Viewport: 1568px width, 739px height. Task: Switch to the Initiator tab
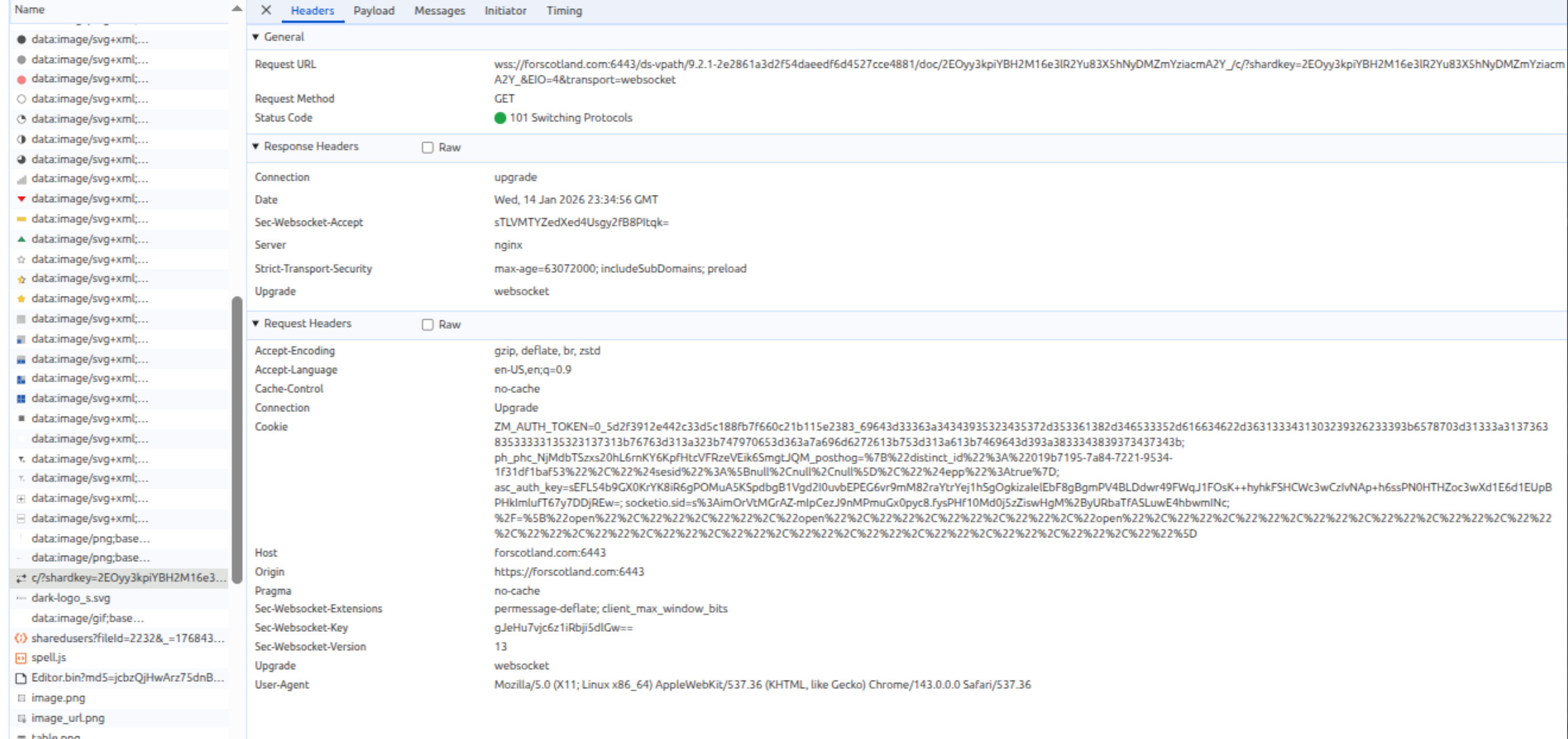click(505, 11)
